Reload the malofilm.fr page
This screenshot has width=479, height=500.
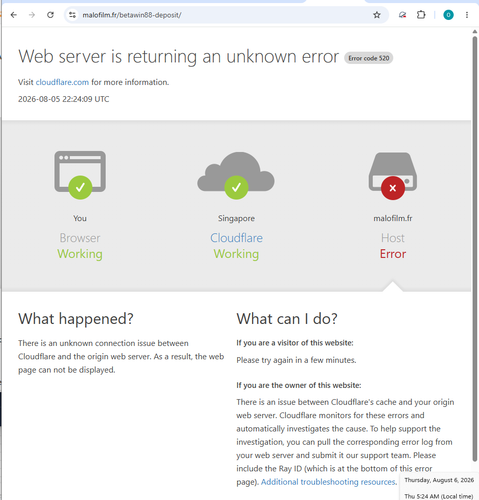50,15
